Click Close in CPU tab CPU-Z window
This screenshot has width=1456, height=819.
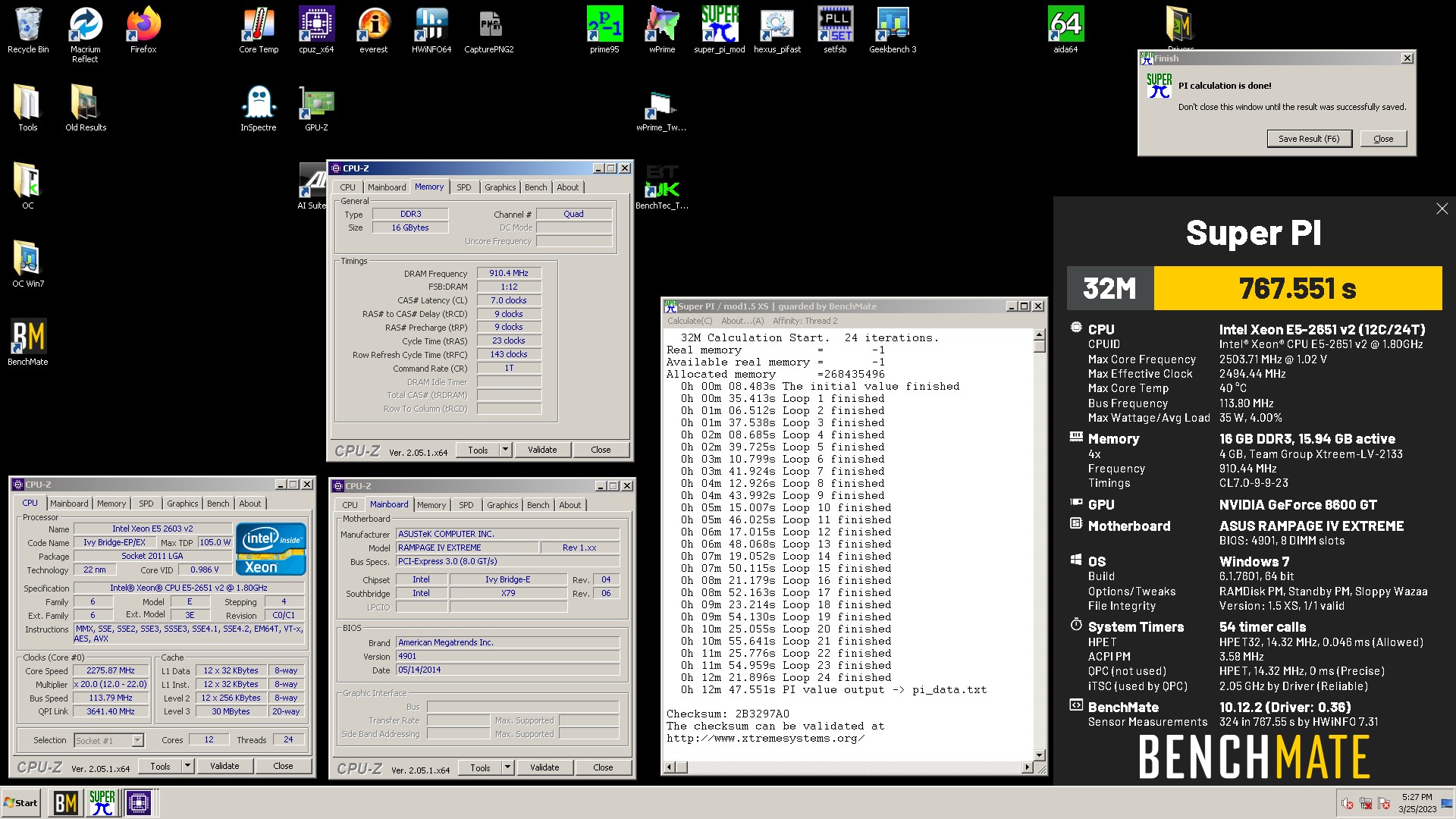pos(283,766)
